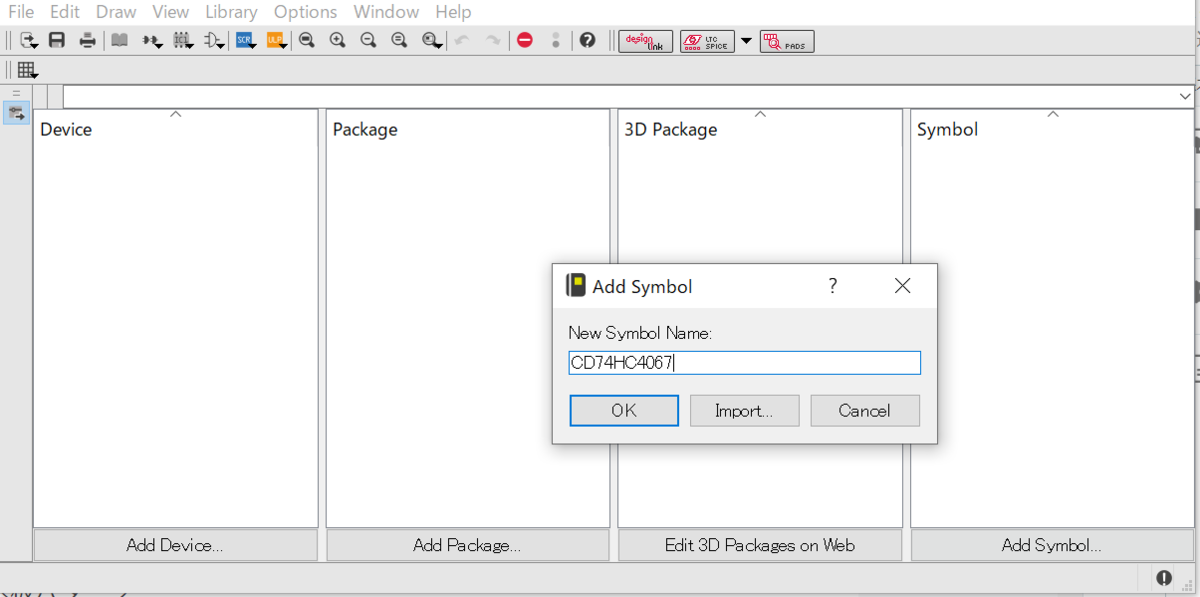Click the Symbol column sort chevron
1200x597 pixels.
click(x=1052, y=114)
